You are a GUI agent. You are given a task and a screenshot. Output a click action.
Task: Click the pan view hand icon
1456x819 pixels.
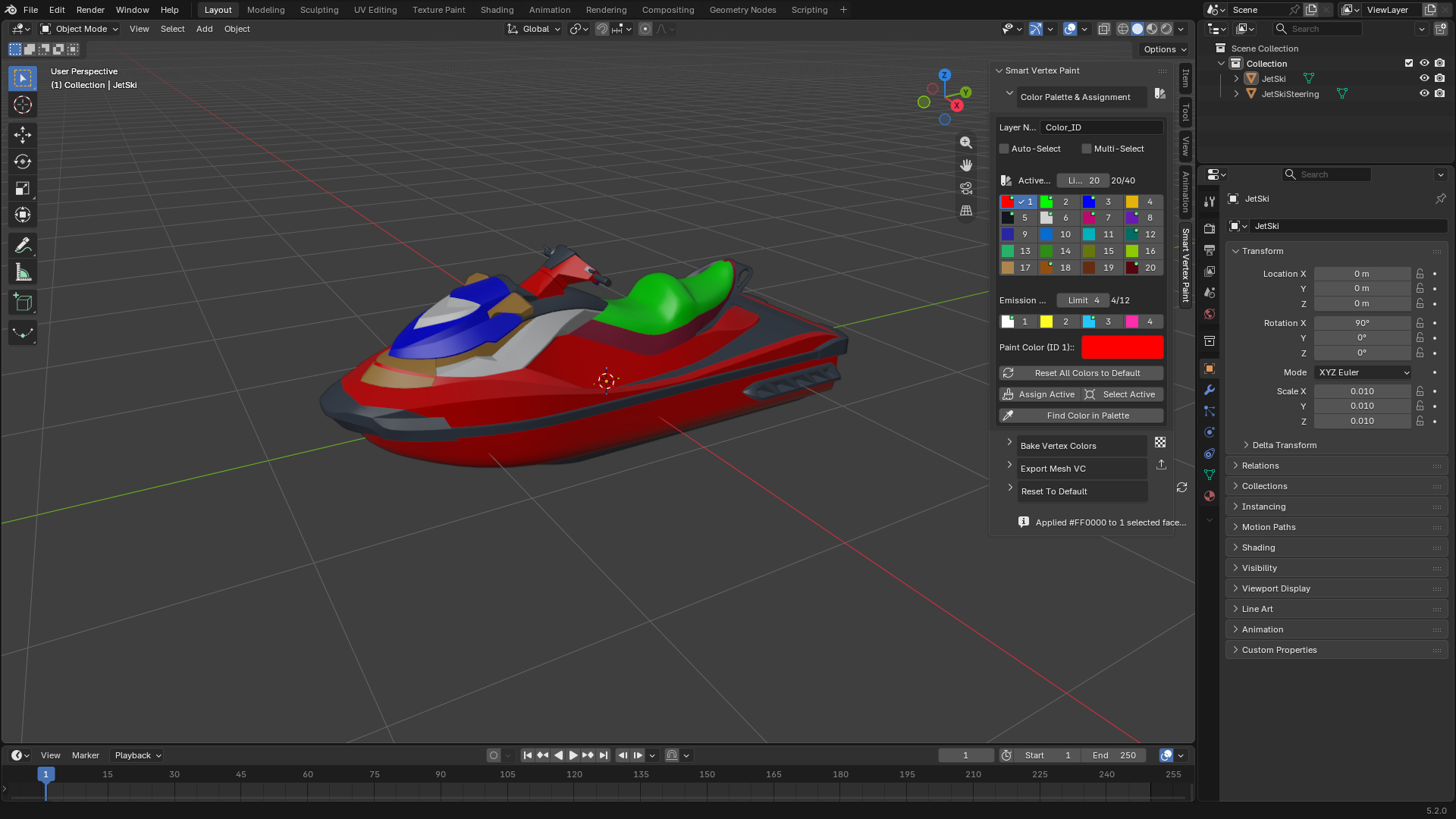pyautogui.click(x=966, y=165)
